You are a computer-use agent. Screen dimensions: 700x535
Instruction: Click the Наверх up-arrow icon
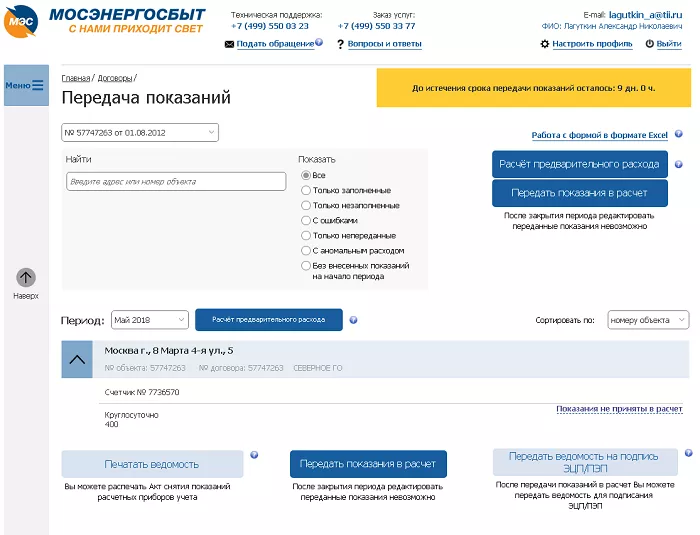26,278
